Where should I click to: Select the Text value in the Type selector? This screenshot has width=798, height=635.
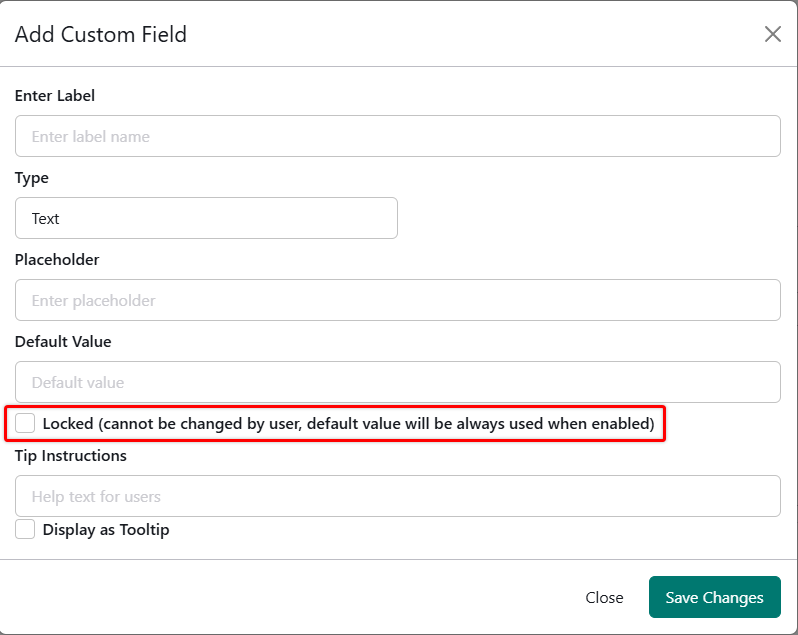(46, 218)
